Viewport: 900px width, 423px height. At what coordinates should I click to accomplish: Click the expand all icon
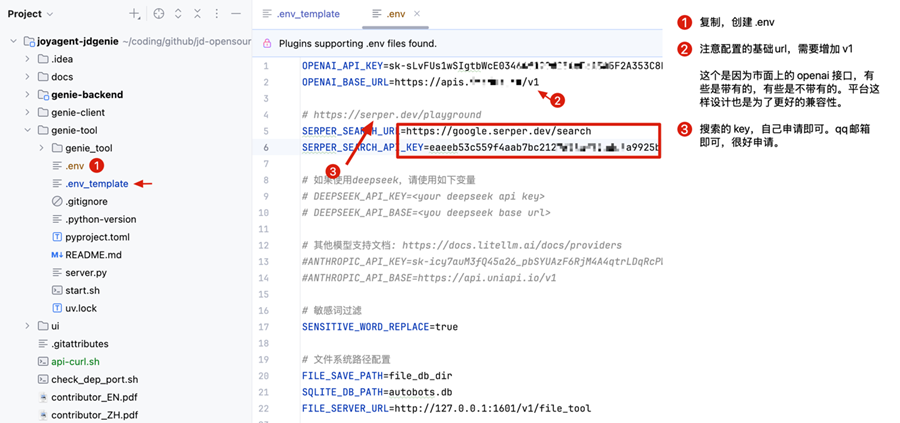178,14
